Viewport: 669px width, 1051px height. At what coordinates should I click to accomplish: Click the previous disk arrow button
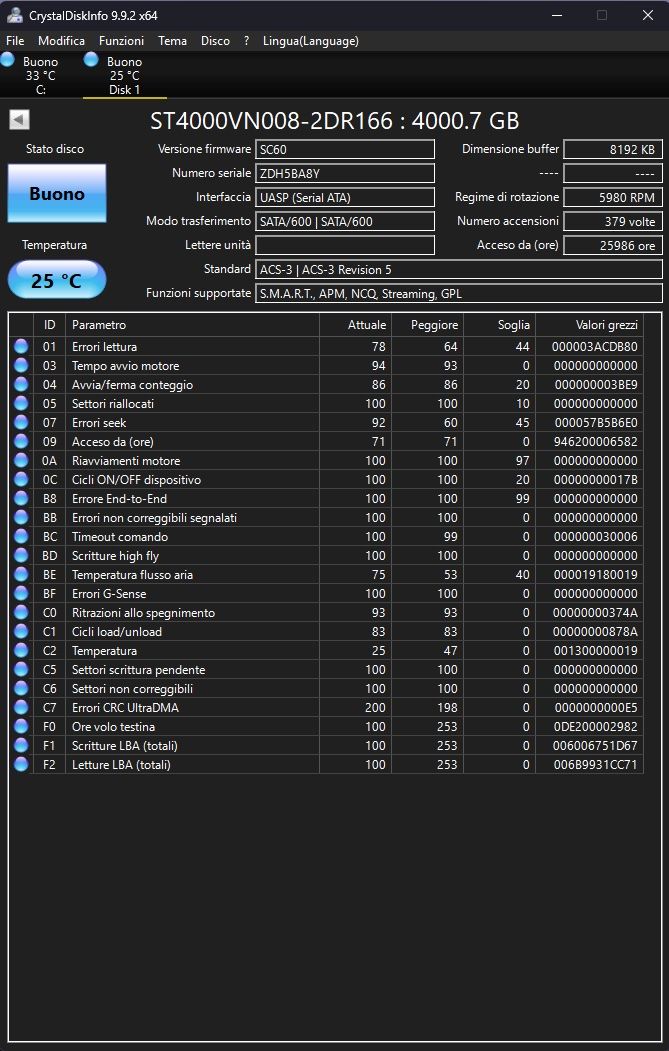[19, 120]
